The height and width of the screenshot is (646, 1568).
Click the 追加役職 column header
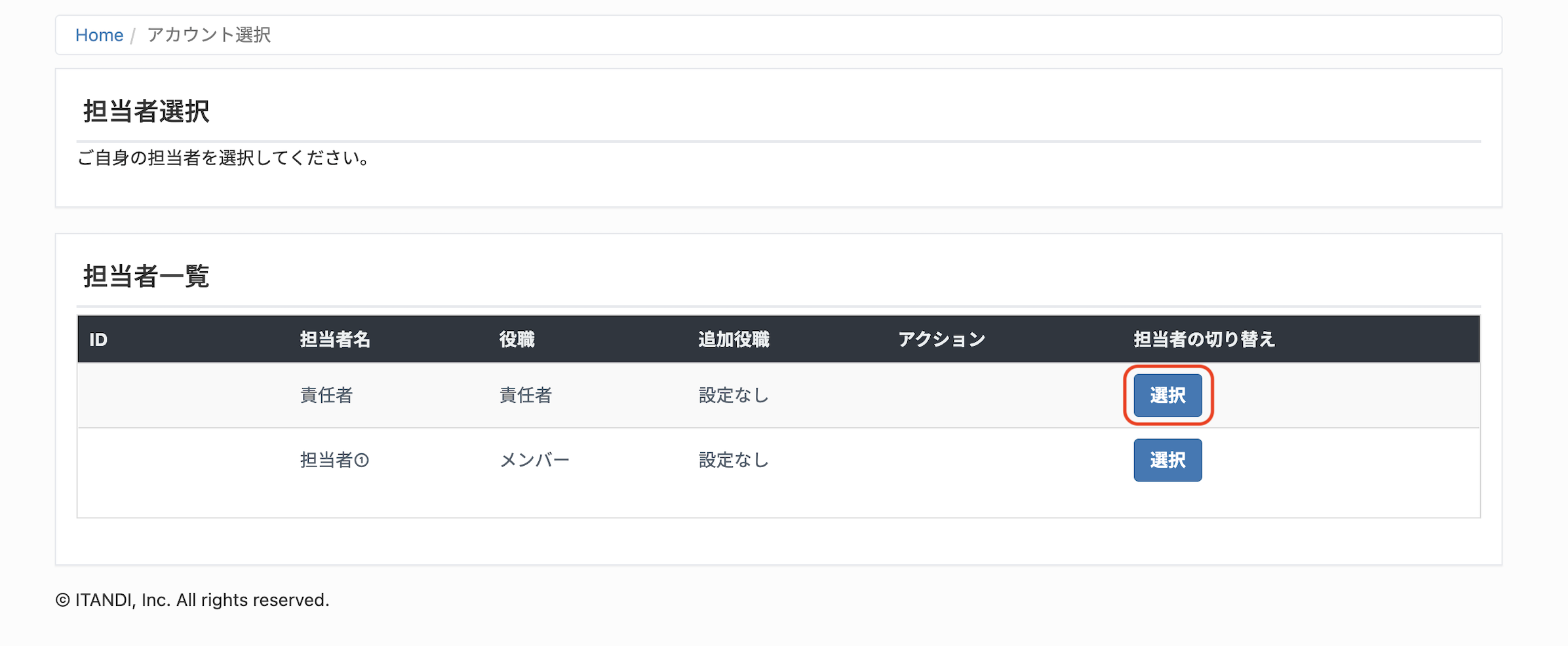pyautogui.click(x=734, y=339)
